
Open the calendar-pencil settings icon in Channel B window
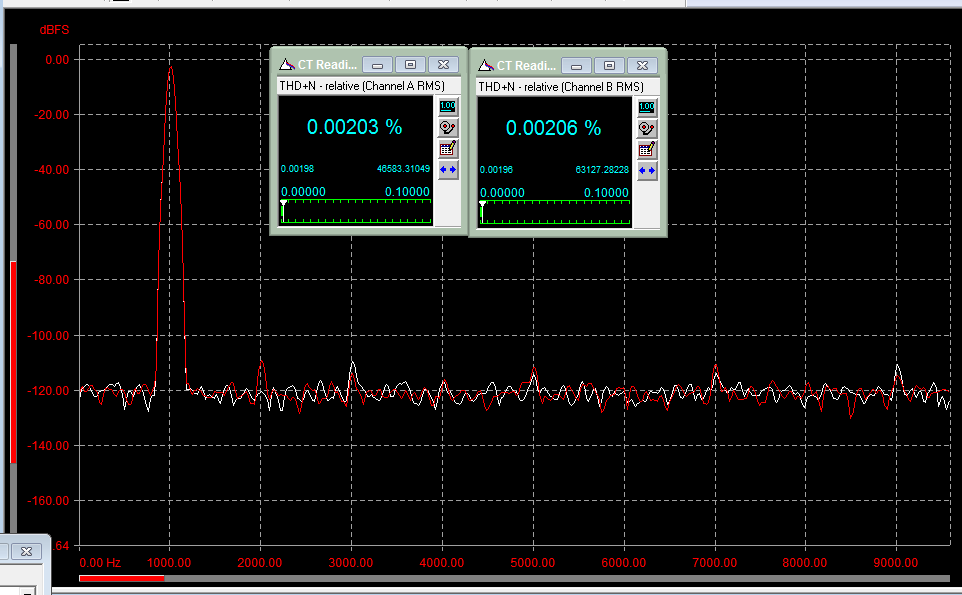click(x=647, y=150)
